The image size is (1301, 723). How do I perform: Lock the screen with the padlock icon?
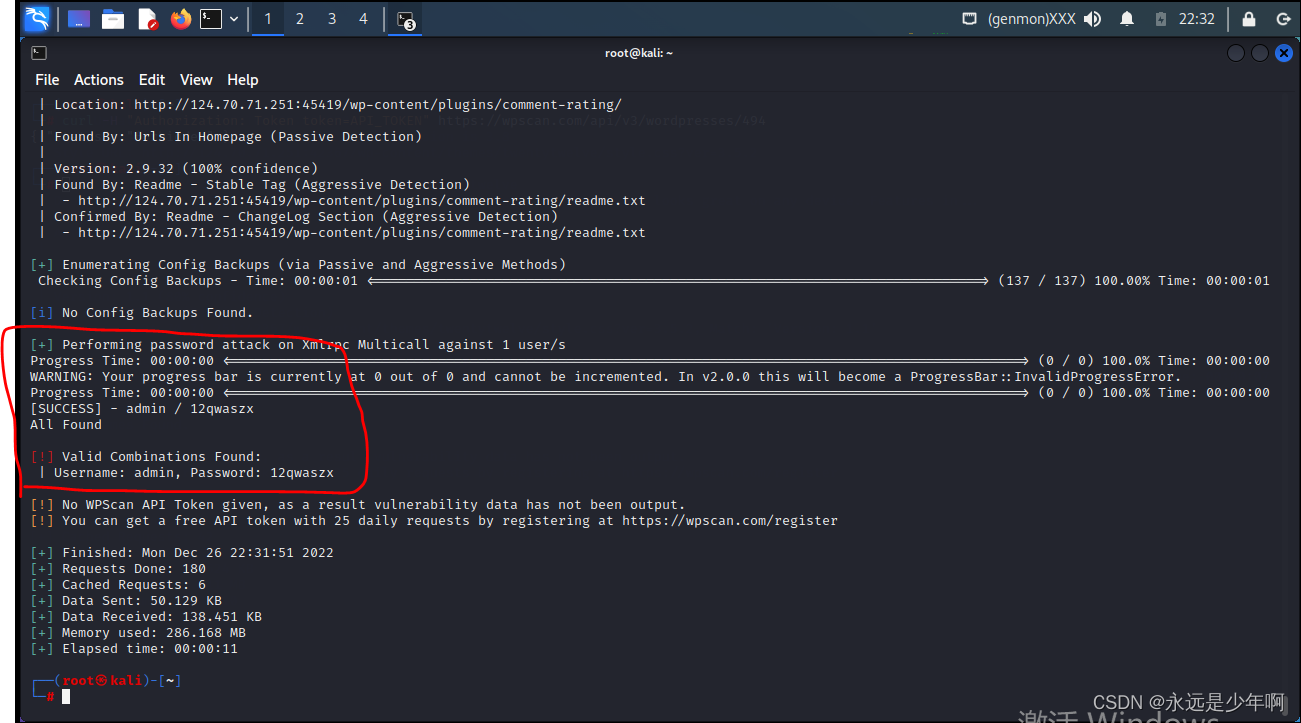[1248, 18]
